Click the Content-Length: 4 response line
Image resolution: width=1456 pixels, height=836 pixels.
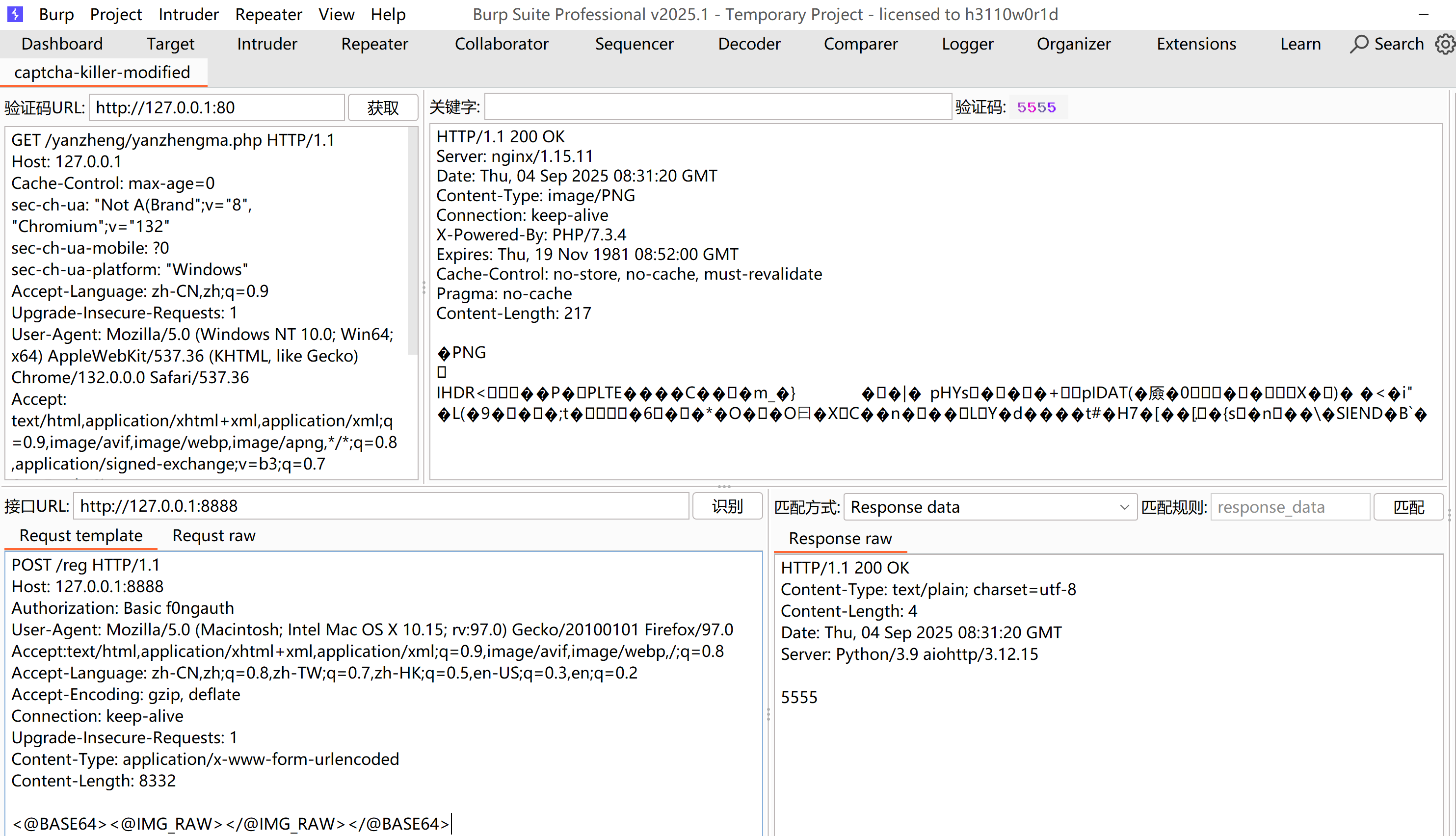point(849,611)
